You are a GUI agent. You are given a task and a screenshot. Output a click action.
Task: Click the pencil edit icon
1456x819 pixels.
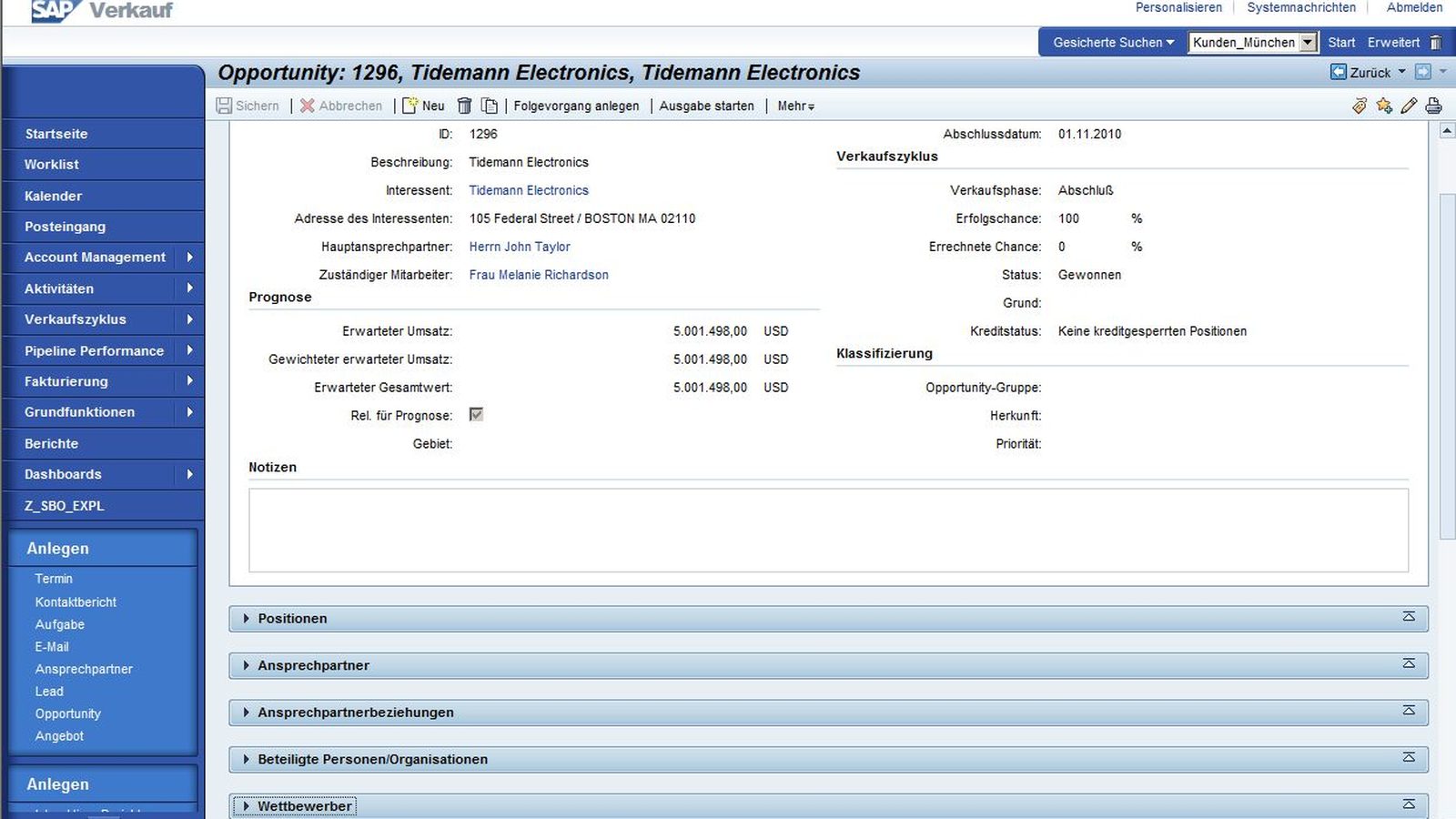[1409, 106]
